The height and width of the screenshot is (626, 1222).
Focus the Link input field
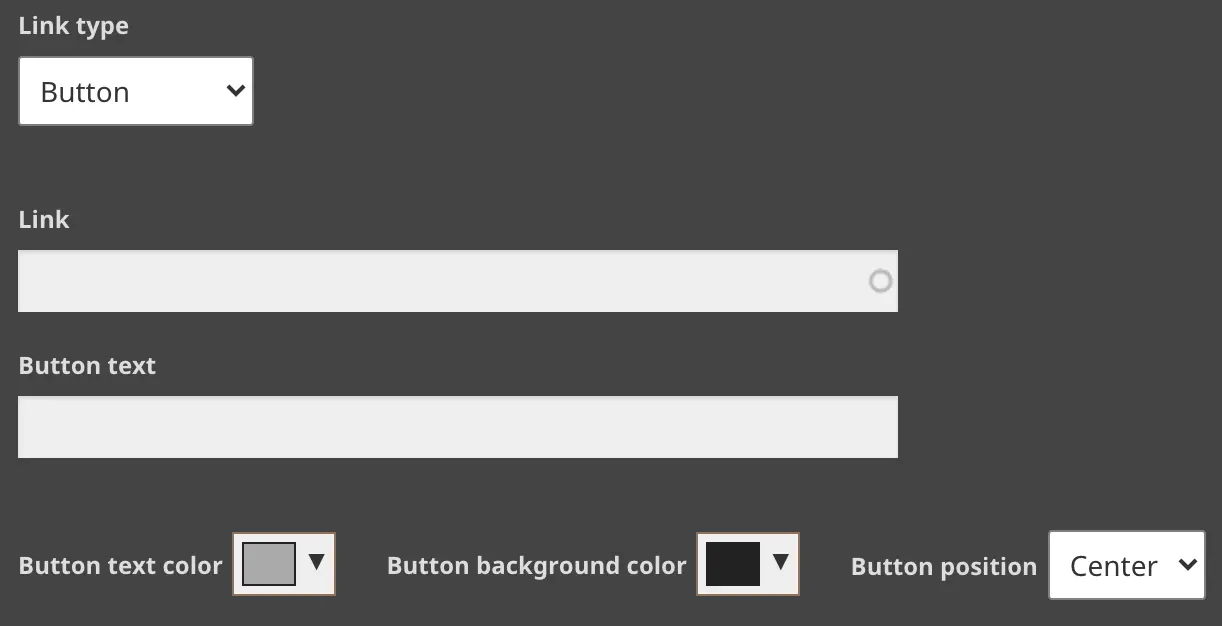(x=440, y=281)
